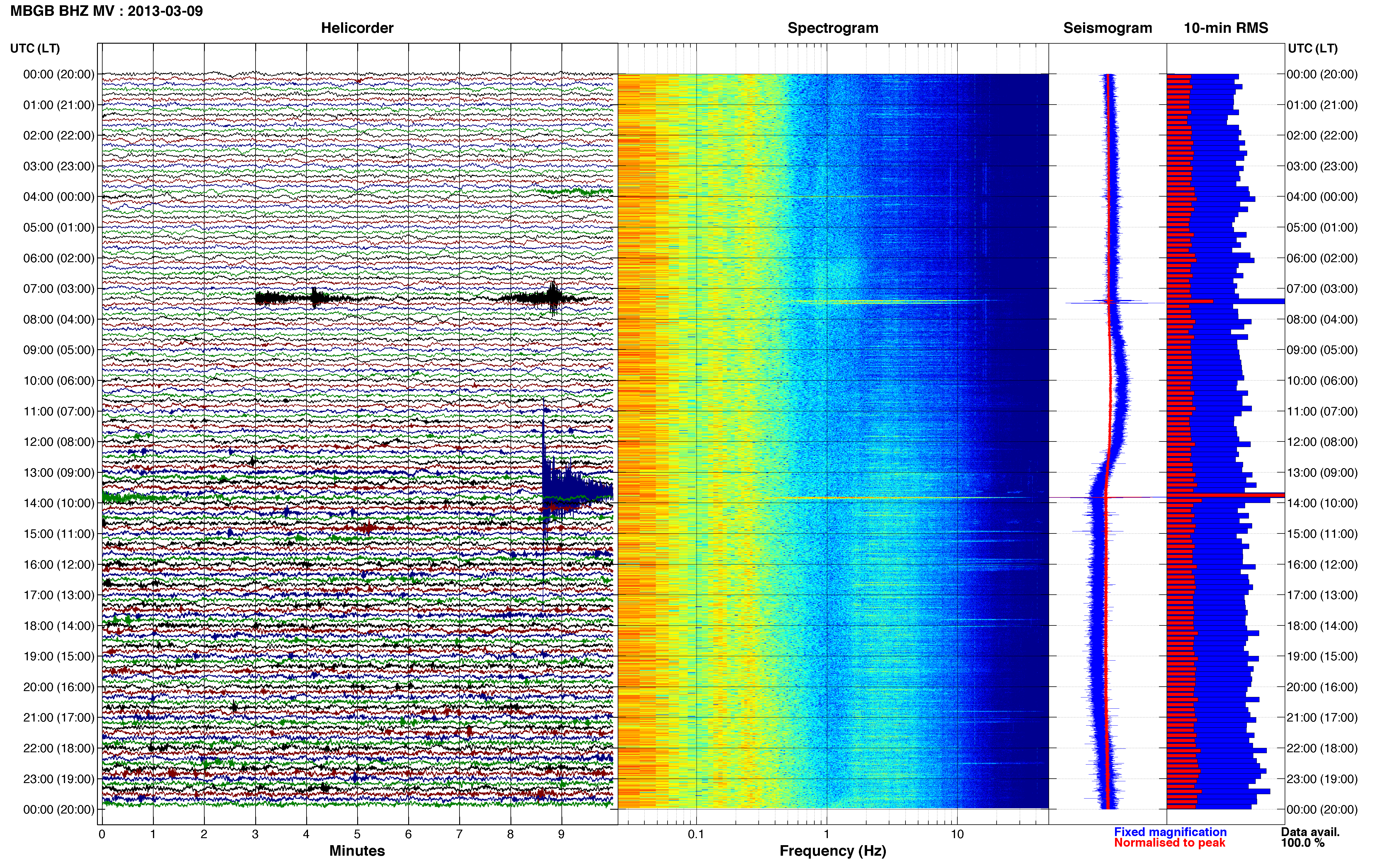Click right time label '18:00 (14:00)'
This screenshot has width=1389, height=868.
click(1322, 626)
